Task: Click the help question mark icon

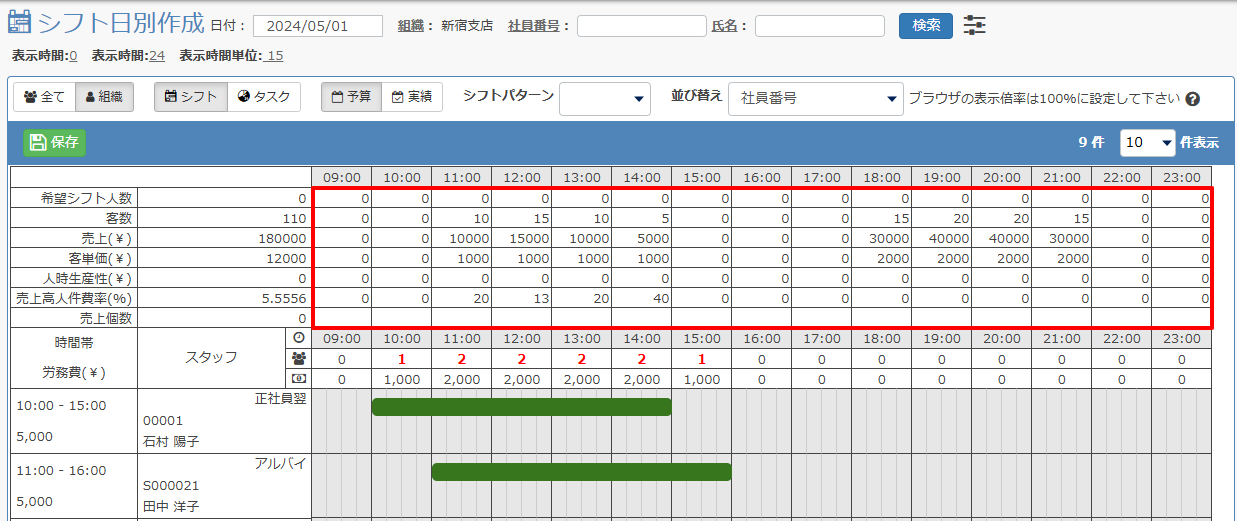Action: [1192, 99]
